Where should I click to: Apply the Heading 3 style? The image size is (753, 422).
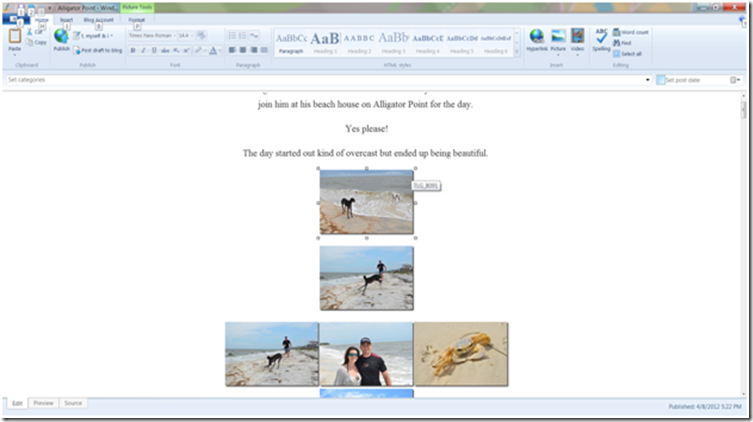pos(393,43)
